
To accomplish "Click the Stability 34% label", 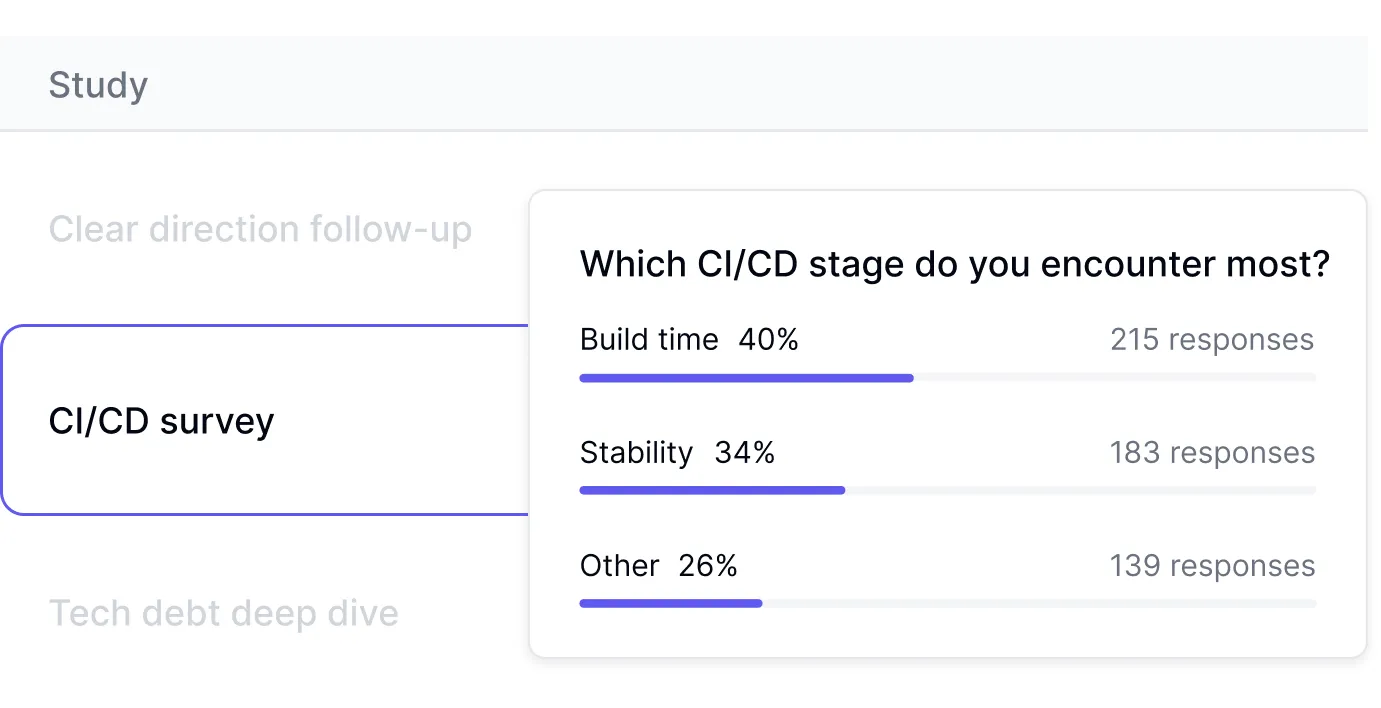I will click(677, 453).
